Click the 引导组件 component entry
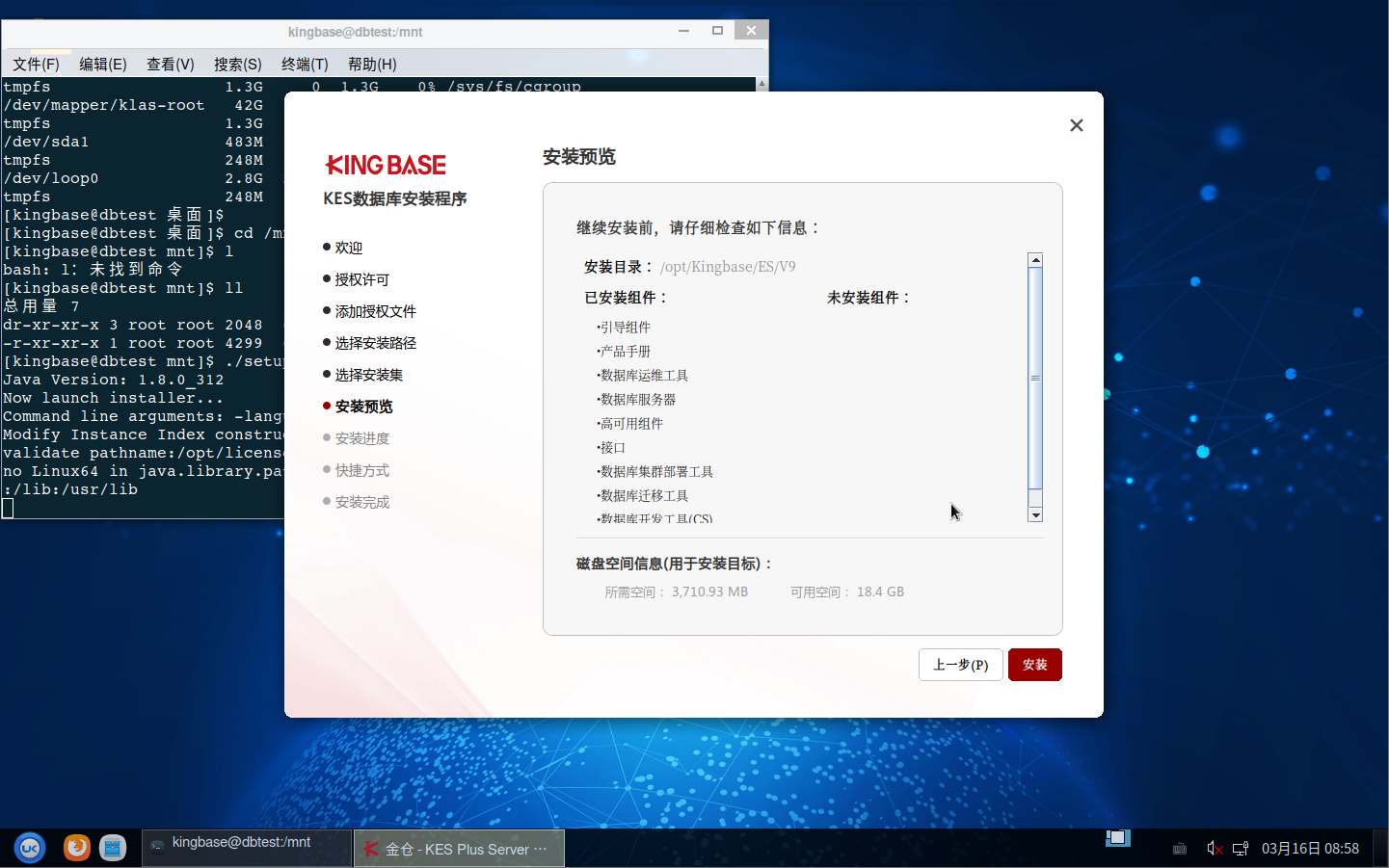 coord(625,328)
